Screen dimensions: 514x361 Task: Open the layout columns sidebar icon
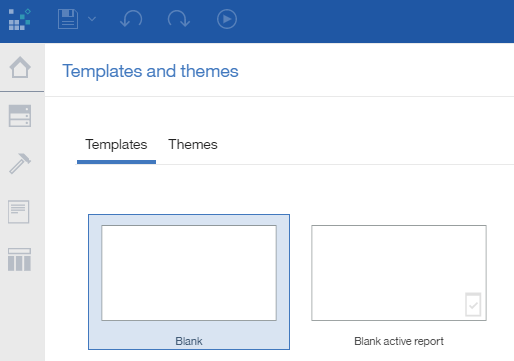19,259
